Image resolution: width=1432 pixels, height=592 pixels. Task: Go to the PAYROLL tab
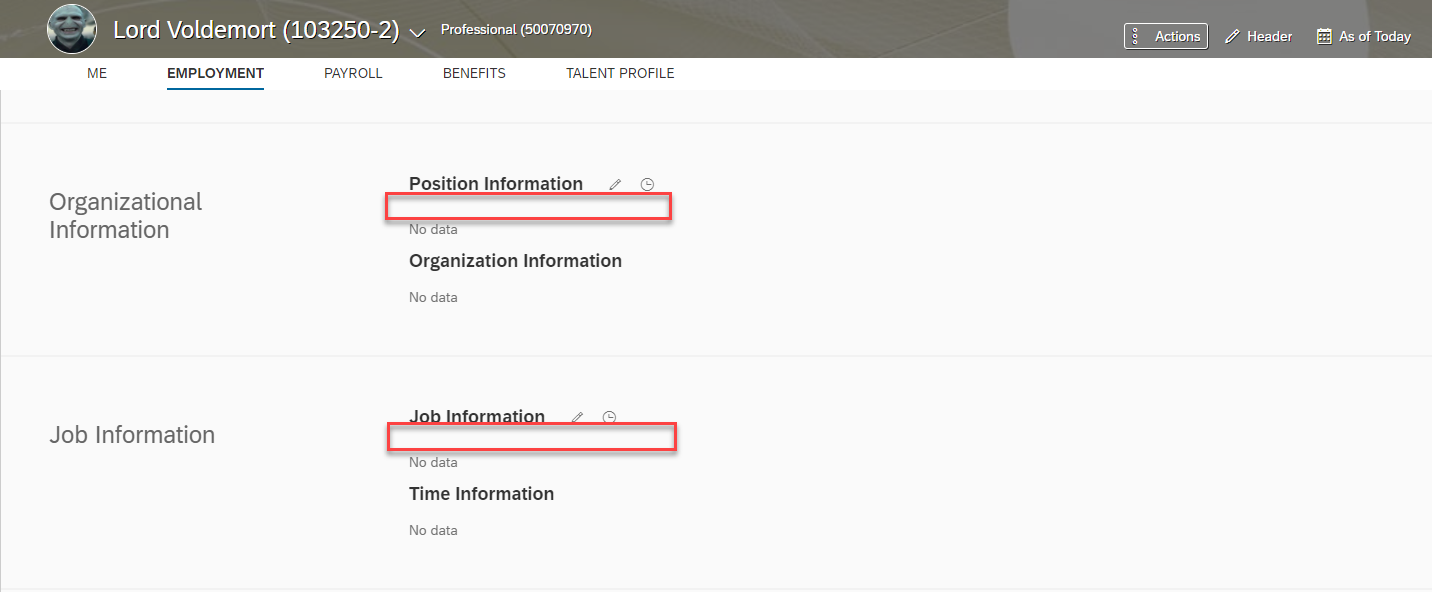tap(353, 73)
